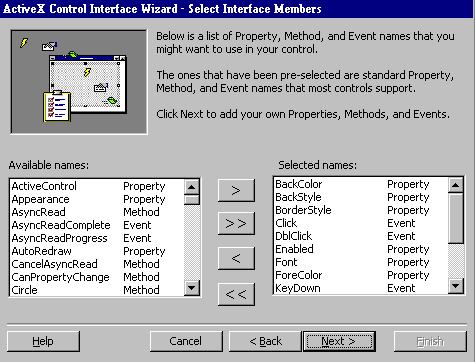Select AutoRedraw property in Available names
Image resolution: width=475 pixels, height=362 pixels.
(x=97, y=251)
